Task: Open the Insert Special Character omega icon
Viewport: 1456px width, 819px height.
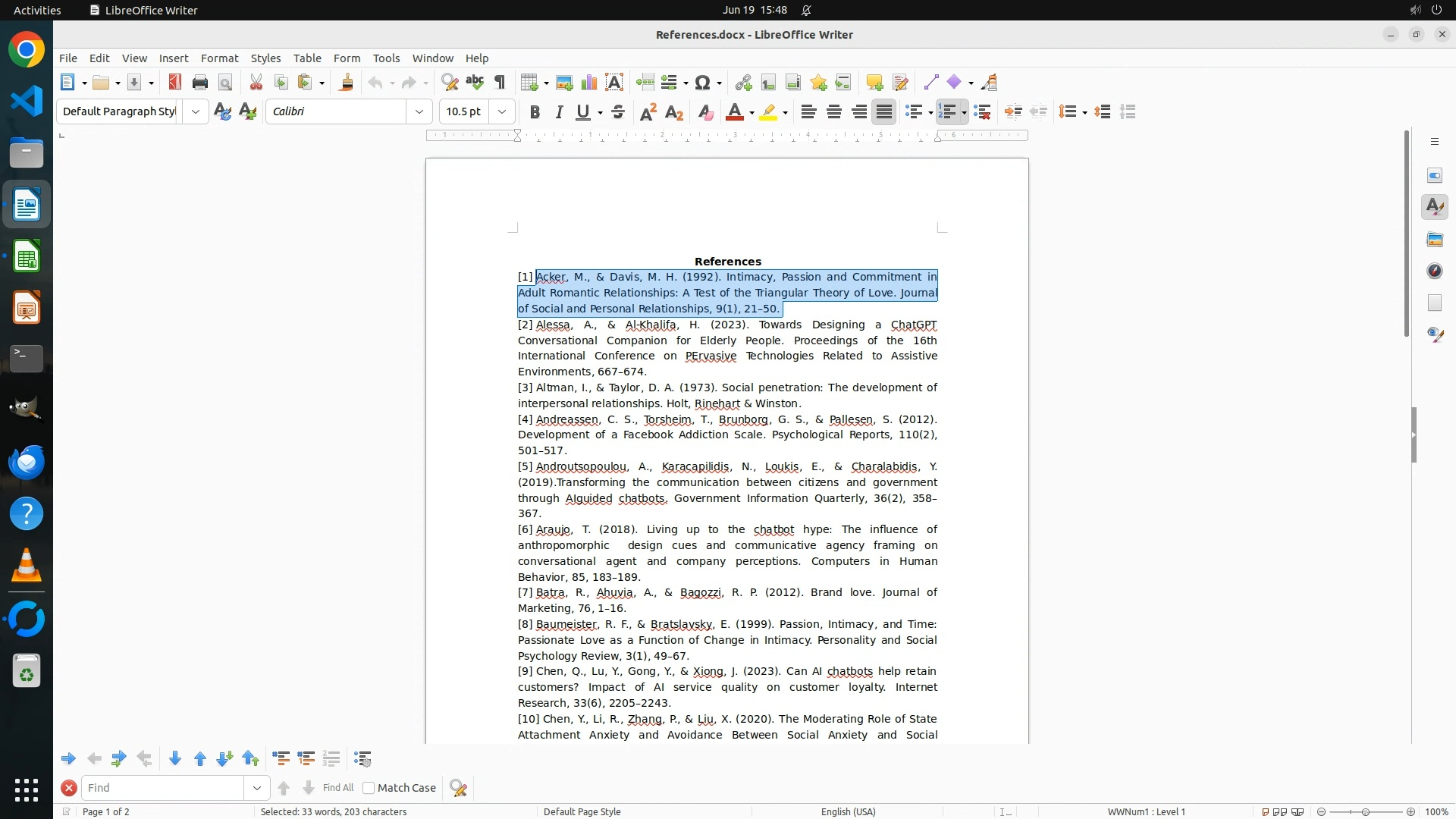Action: 703,83
